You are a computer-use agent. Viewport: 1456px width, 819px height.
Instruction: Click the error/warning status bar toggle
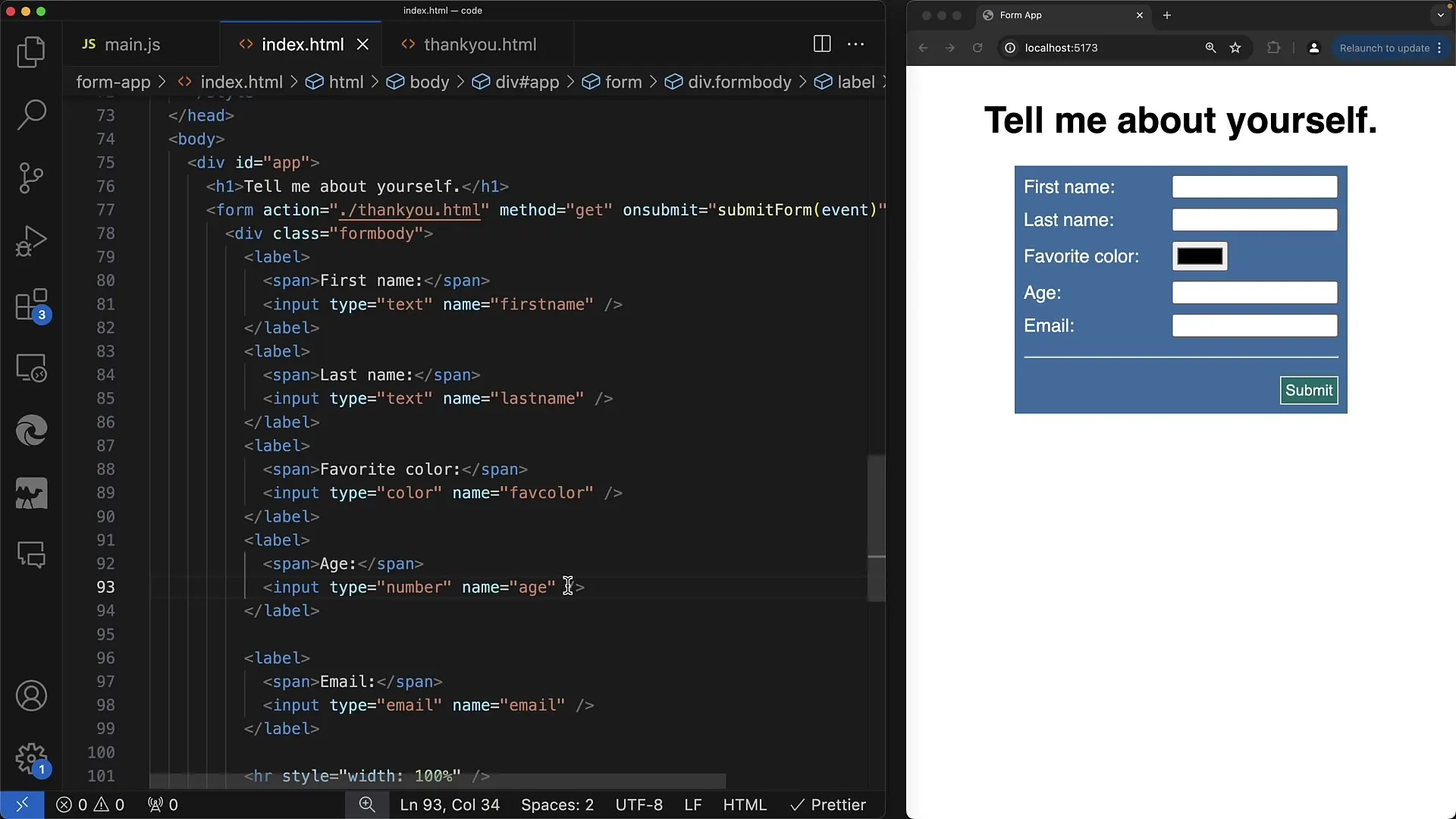90,804
